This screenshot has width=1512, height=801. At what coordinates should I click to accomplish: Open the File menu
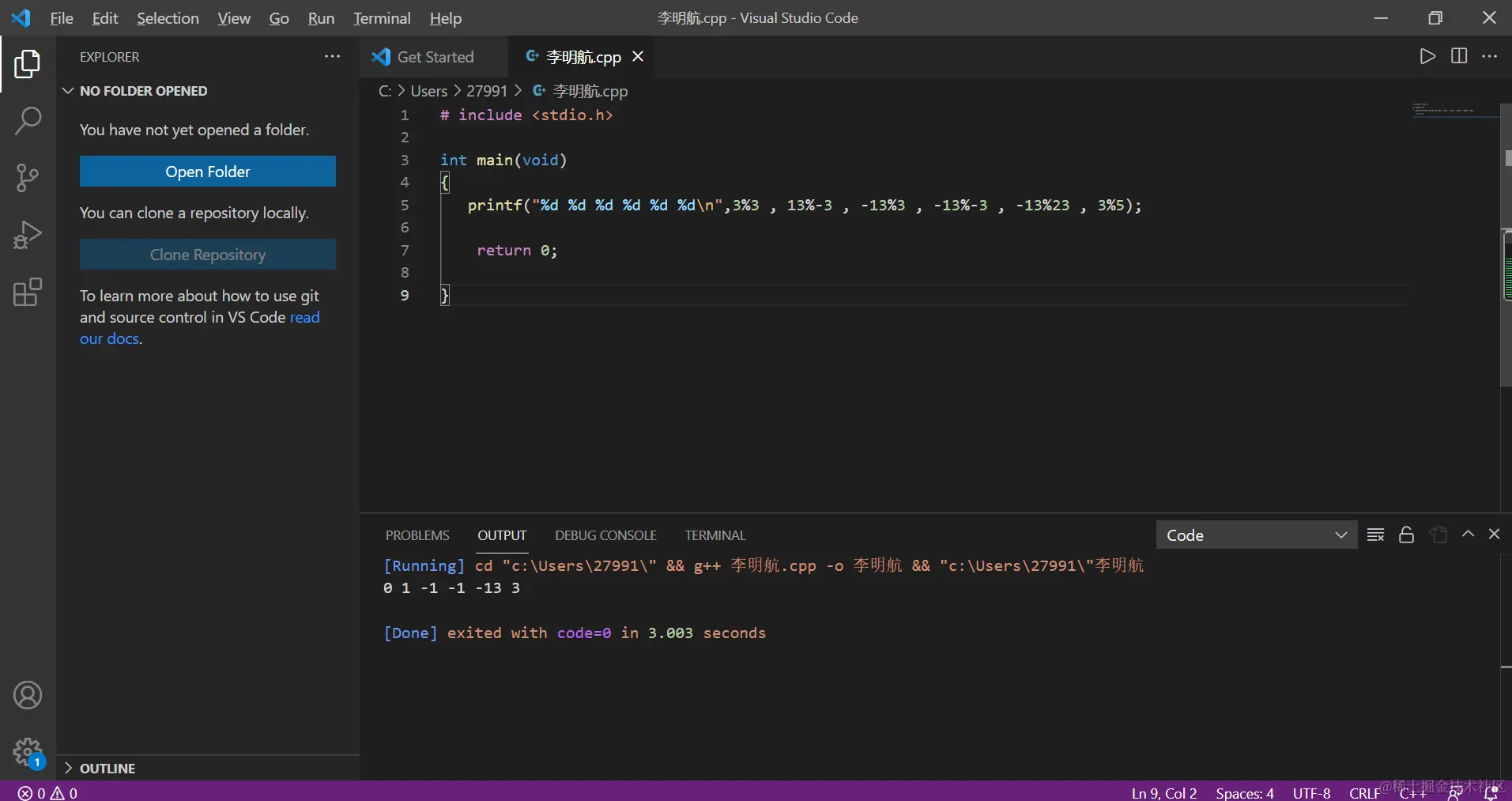[x=62, y=17]
